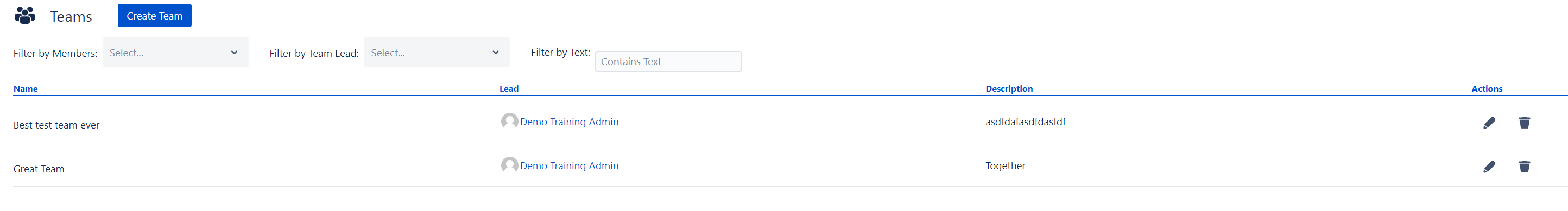Click the Filter by Team Lead chevron arrow
Image resolution: width=1568 pixels, height=211 pixels.
click(x=496, y=53)
